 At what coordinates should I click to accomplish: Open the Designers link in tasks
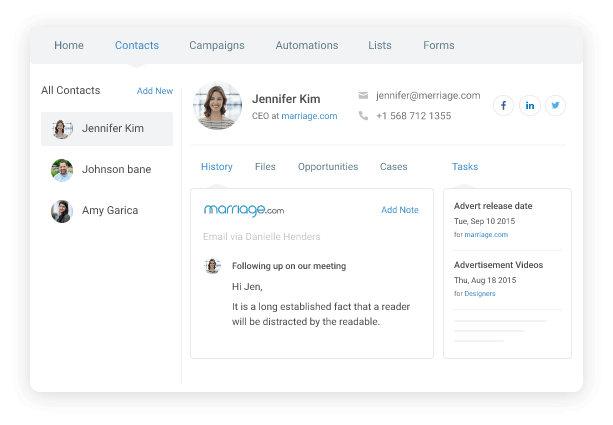tap(480, 294)
